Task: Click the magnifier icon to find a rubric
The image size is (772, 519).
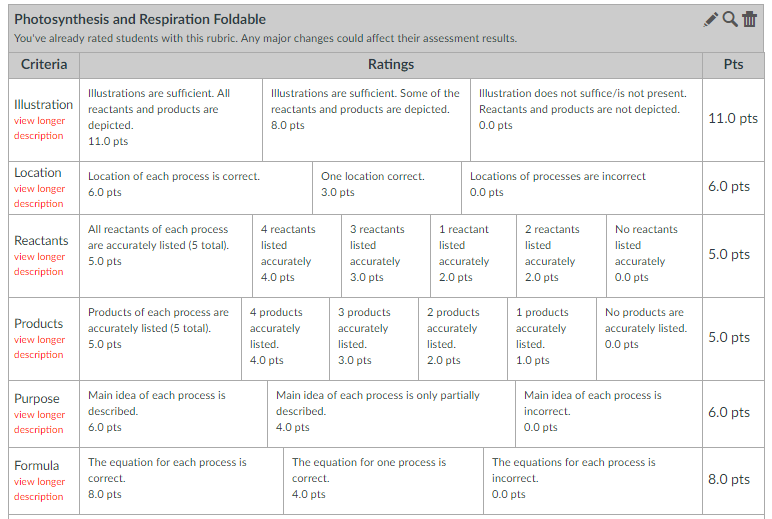Action: point(730,19)
